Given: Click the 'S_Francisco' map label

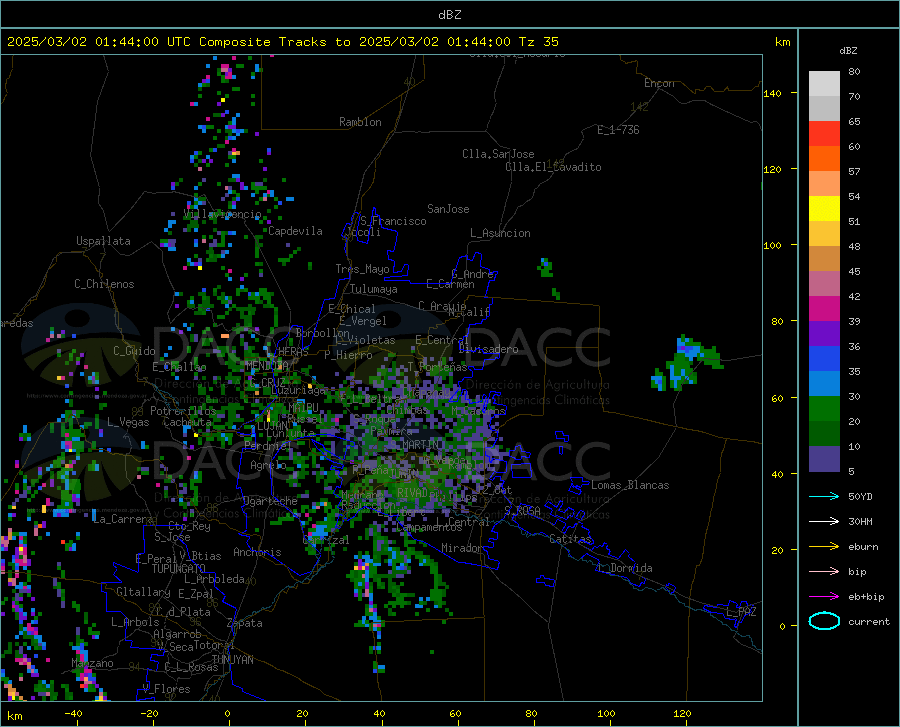Looking at the screenshot, I should [x=393, y=221].
